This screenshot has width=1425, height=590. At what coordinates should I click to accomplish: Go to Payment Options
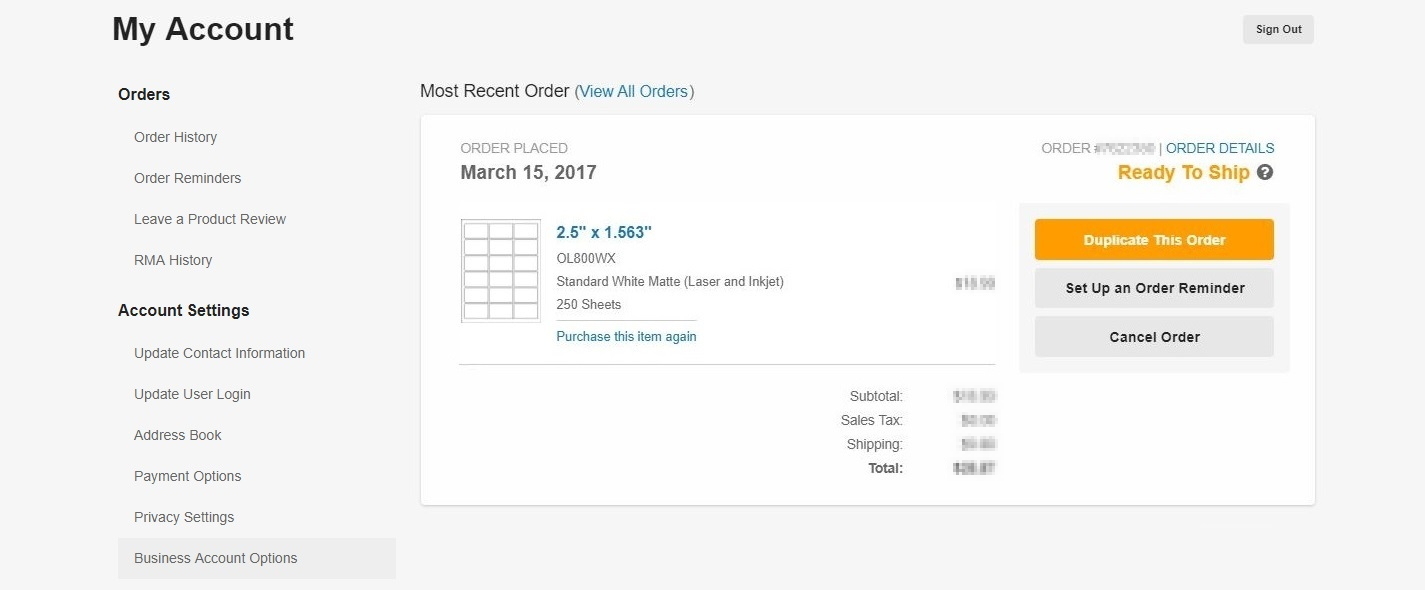coord(188,476)
